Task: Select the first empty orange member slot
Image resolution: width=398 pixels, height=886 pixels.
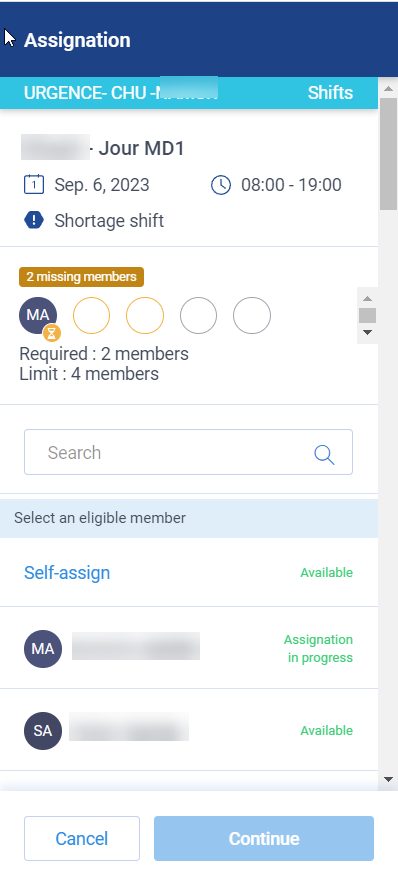Action: click(92, 315)
